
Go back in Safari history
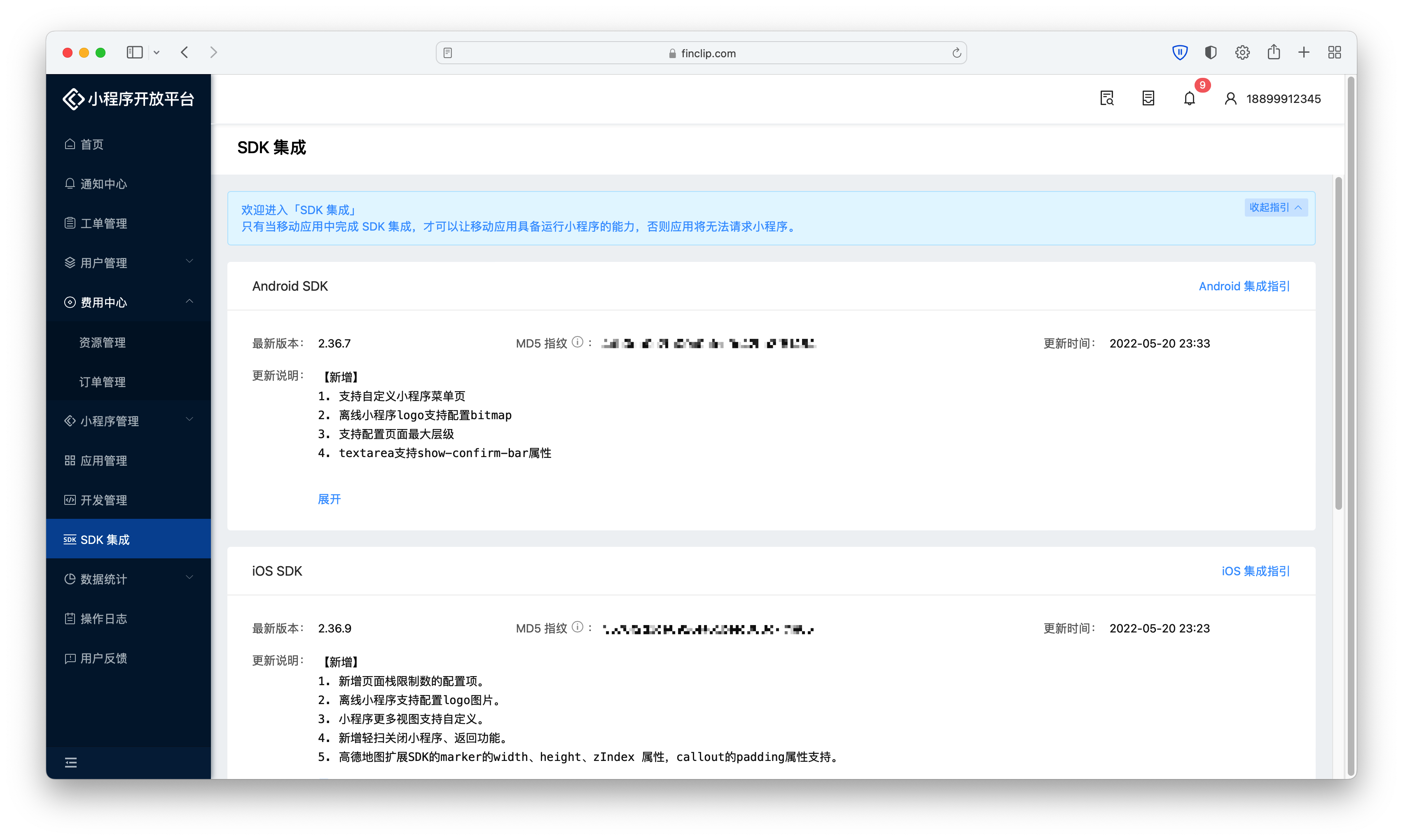click(x=185, y=53)
